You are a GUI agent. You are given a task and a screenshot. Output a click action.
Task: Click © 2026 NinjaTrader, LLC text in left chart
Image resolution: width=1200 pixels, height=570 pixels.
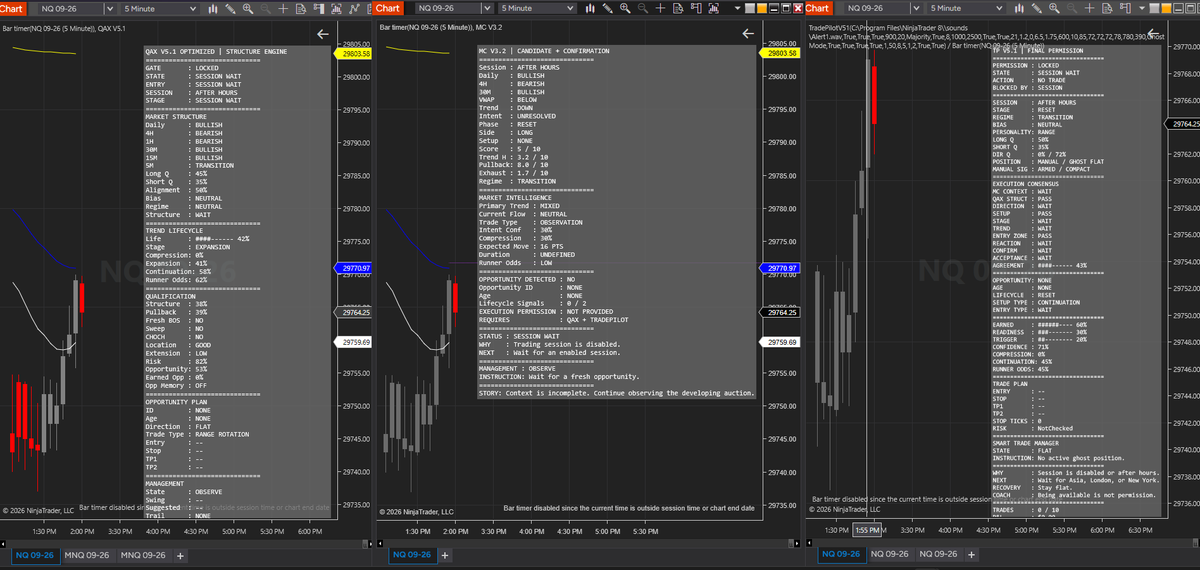point(38,510)
